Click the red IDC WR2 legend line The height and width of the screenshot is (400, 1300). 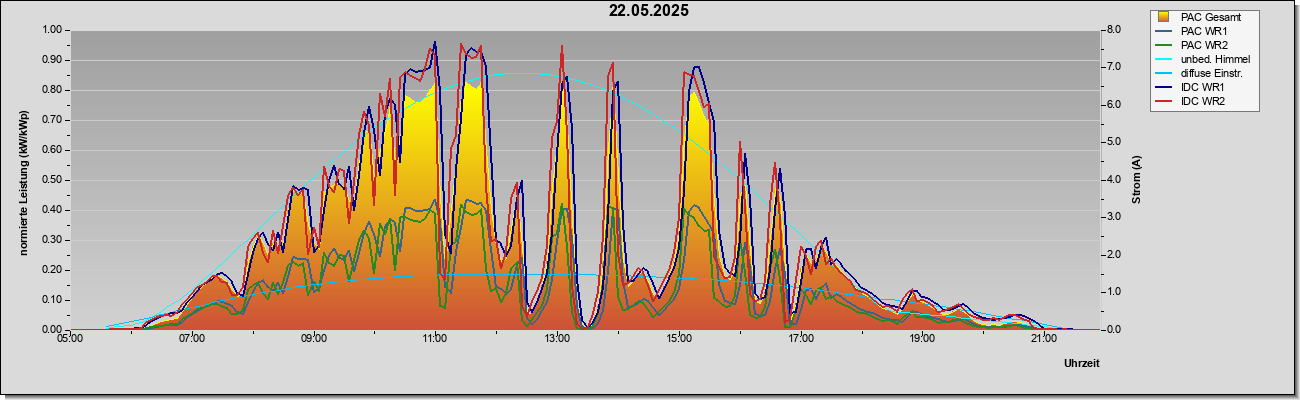(x=1165, y=101)
